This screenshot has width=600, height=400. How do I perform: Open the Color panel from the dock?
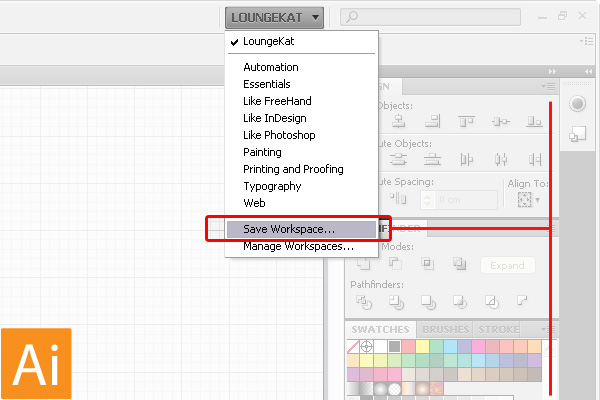pos(577,104)
